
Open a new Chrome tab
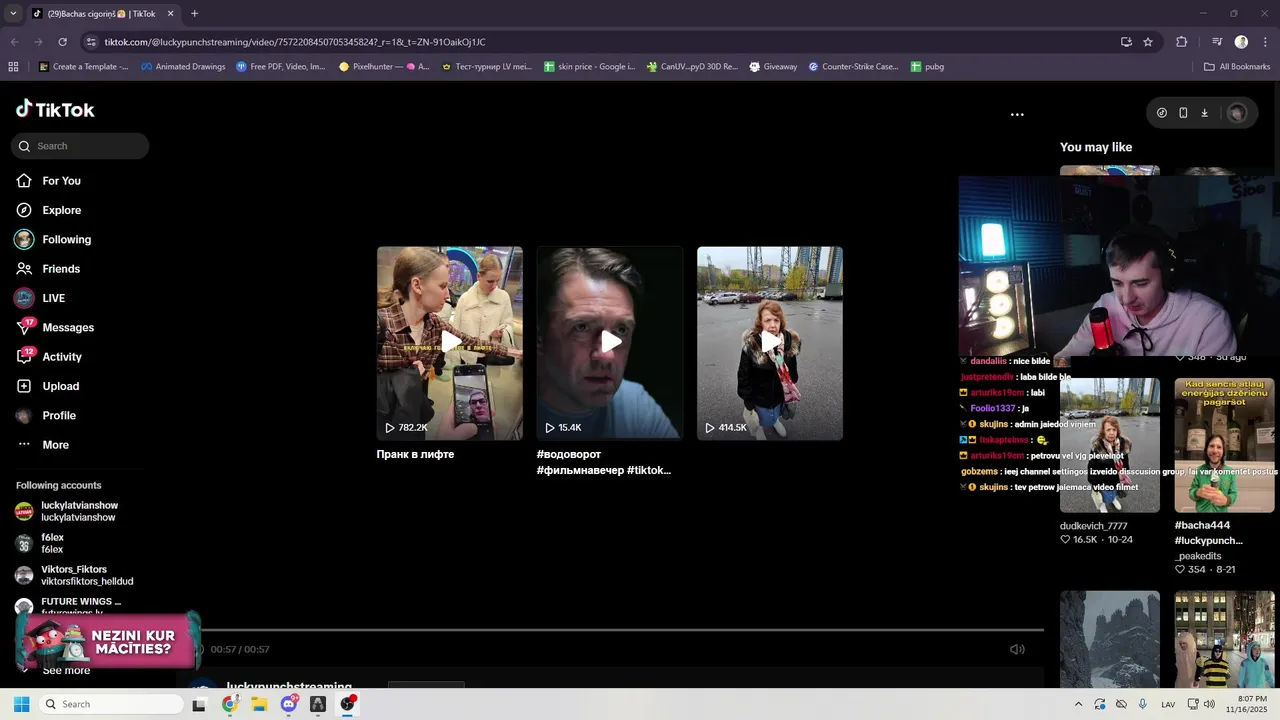pos(194,14)
